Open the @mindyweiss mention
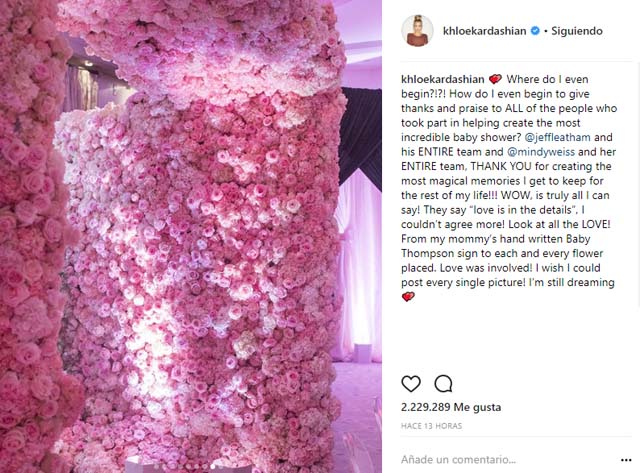Screen dimensions: 640x473 click(x=541, y=152)
